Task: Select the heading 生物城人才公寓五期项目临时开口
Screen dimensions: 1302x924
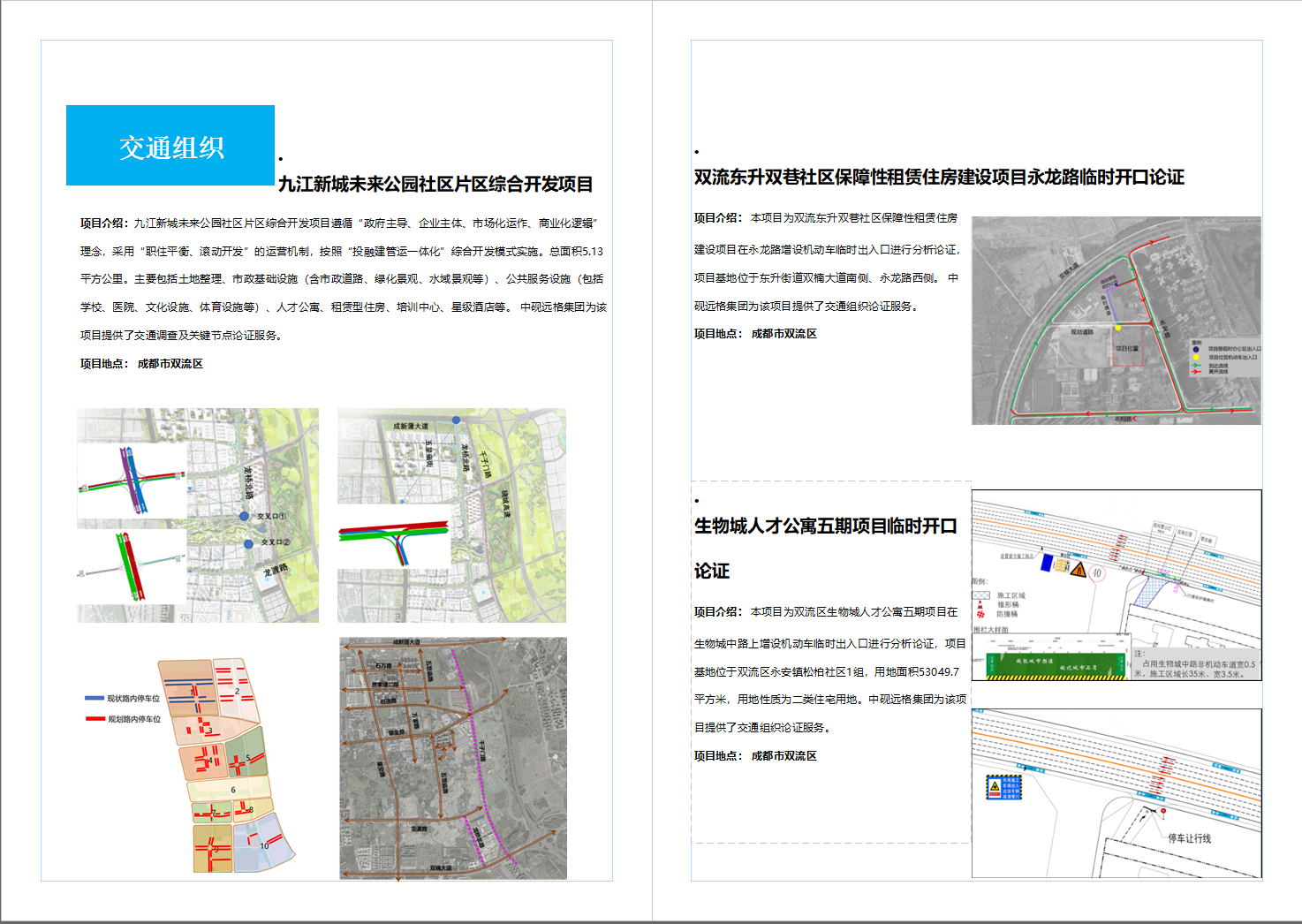Action: pos(825,526)
